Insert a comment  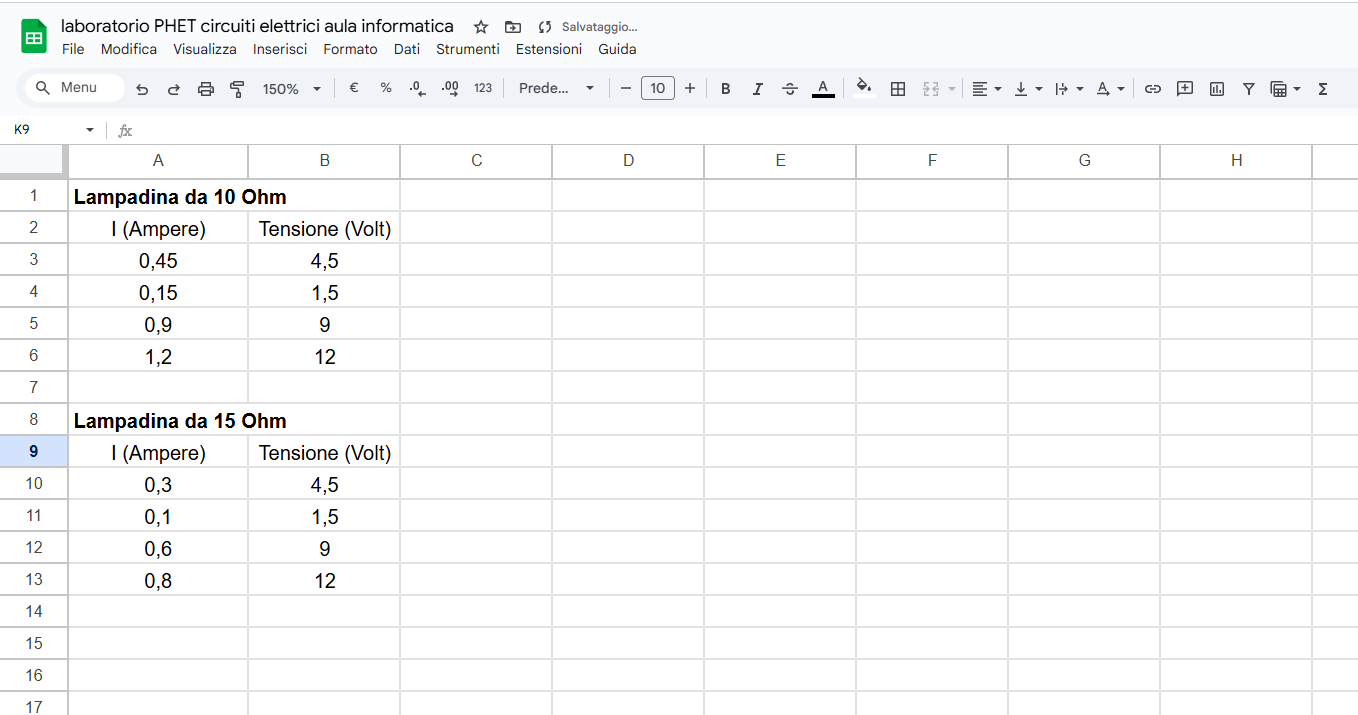1185,89
